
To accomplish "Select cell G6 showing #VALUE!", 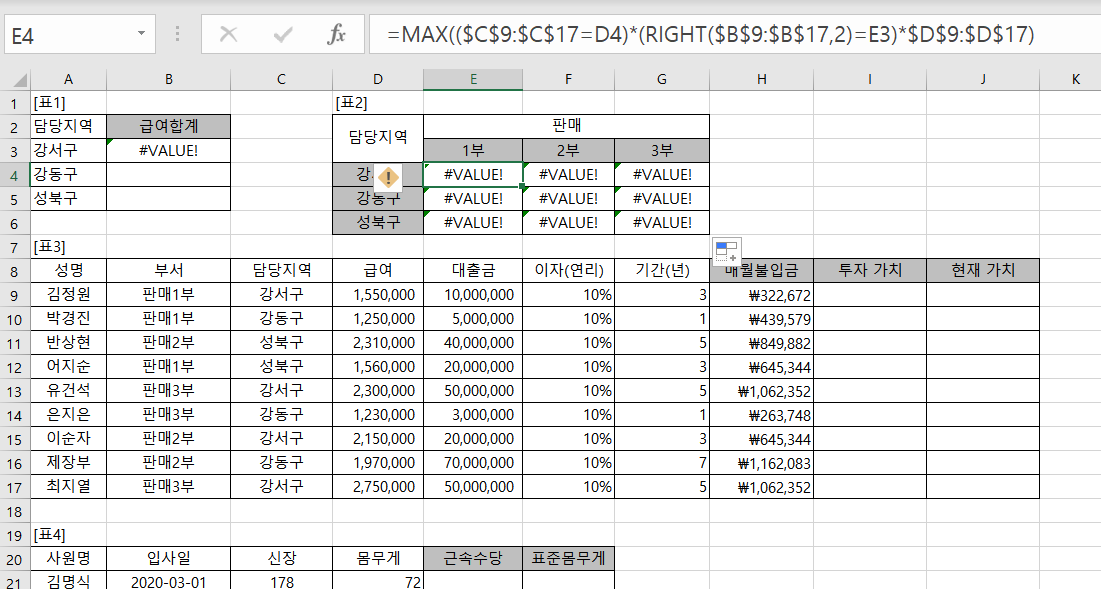I will click(x=661, y=223).
